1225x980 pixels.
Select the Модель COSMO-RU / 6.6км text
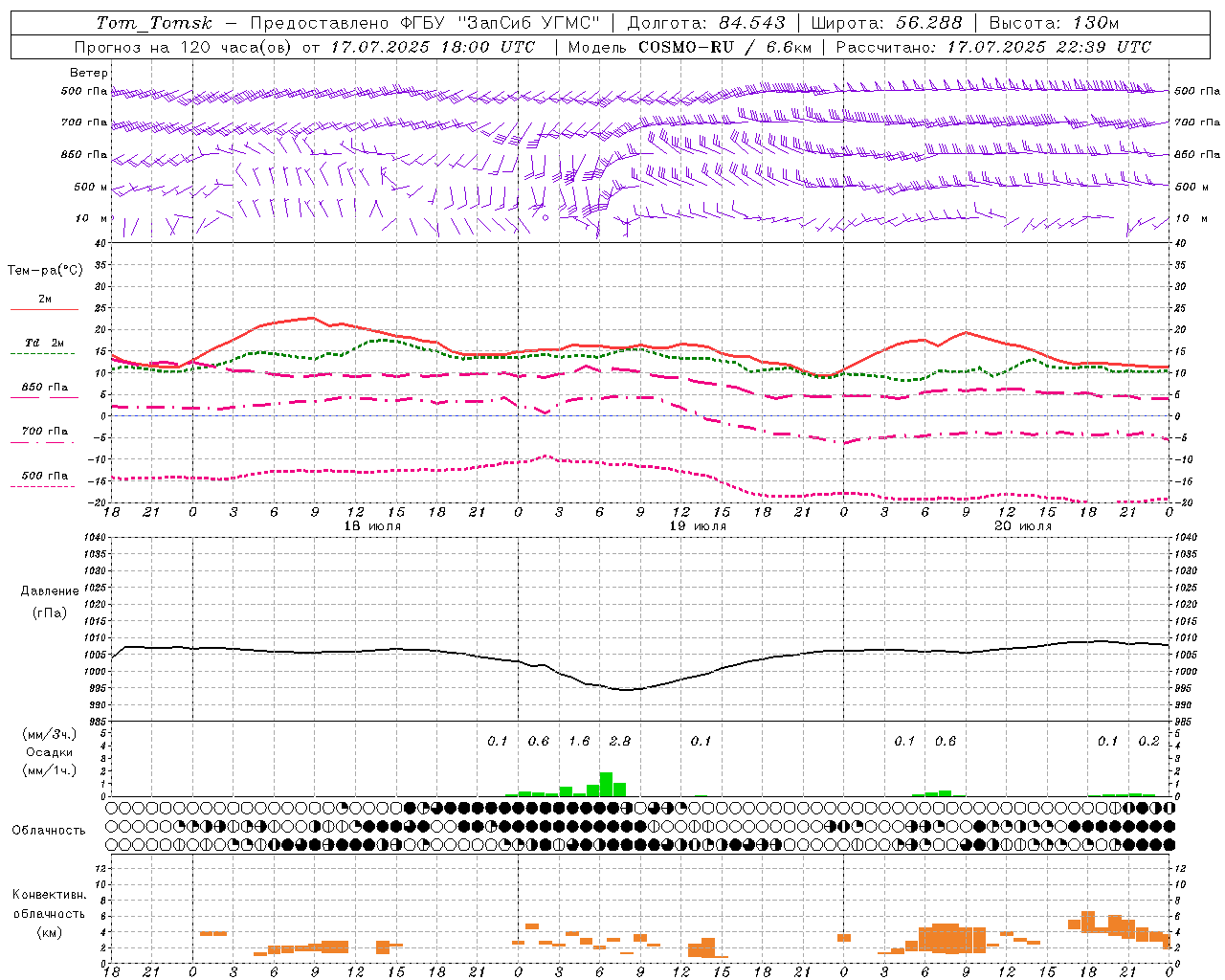click(x=689, y=47)
